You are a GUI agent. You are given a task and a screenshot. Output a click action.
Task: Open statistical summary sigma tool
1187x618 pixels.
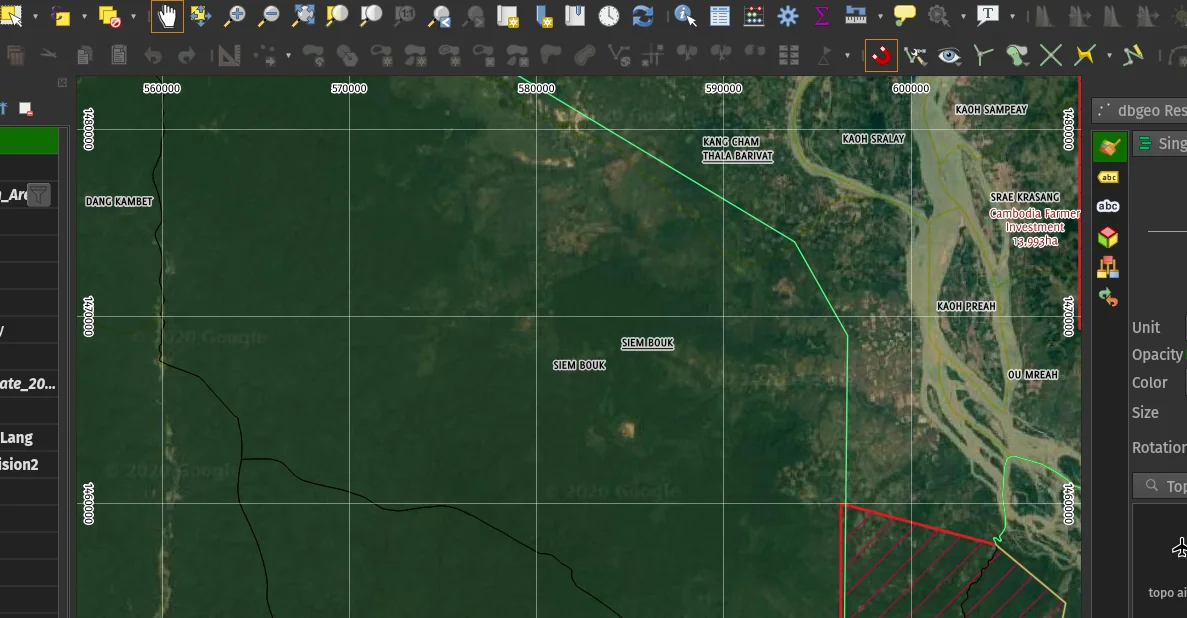click(x=822, y=16)
